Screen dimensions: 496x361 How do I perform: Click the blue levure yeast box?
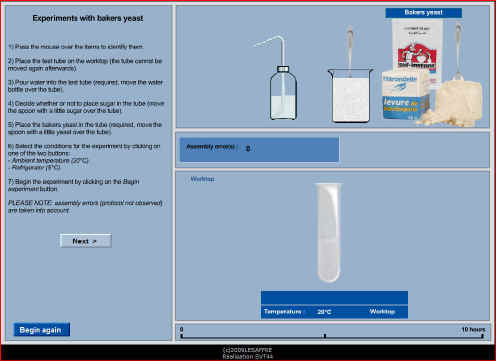coord(405,95)
